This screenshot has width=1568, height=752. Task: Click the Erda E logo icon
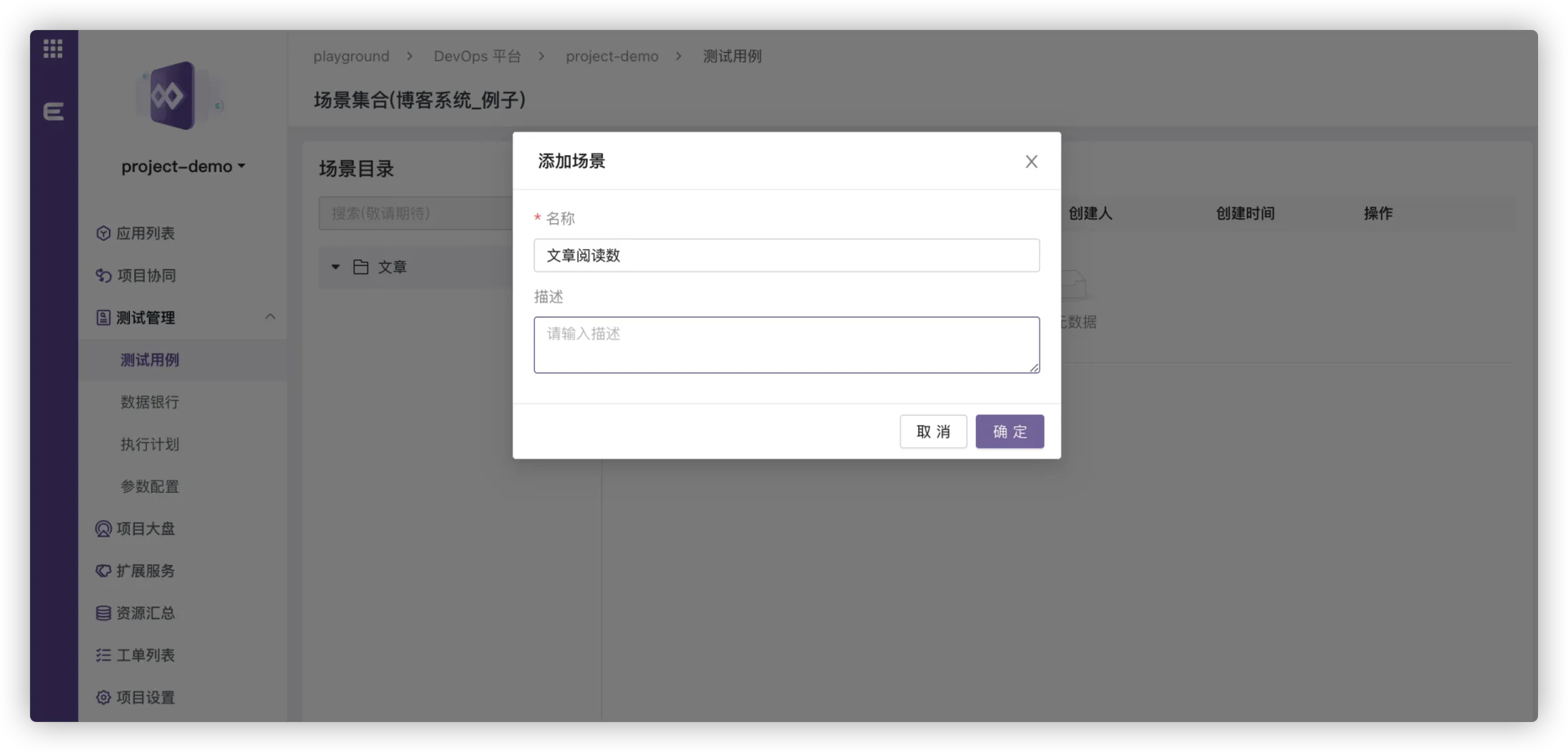coord(53,111)
